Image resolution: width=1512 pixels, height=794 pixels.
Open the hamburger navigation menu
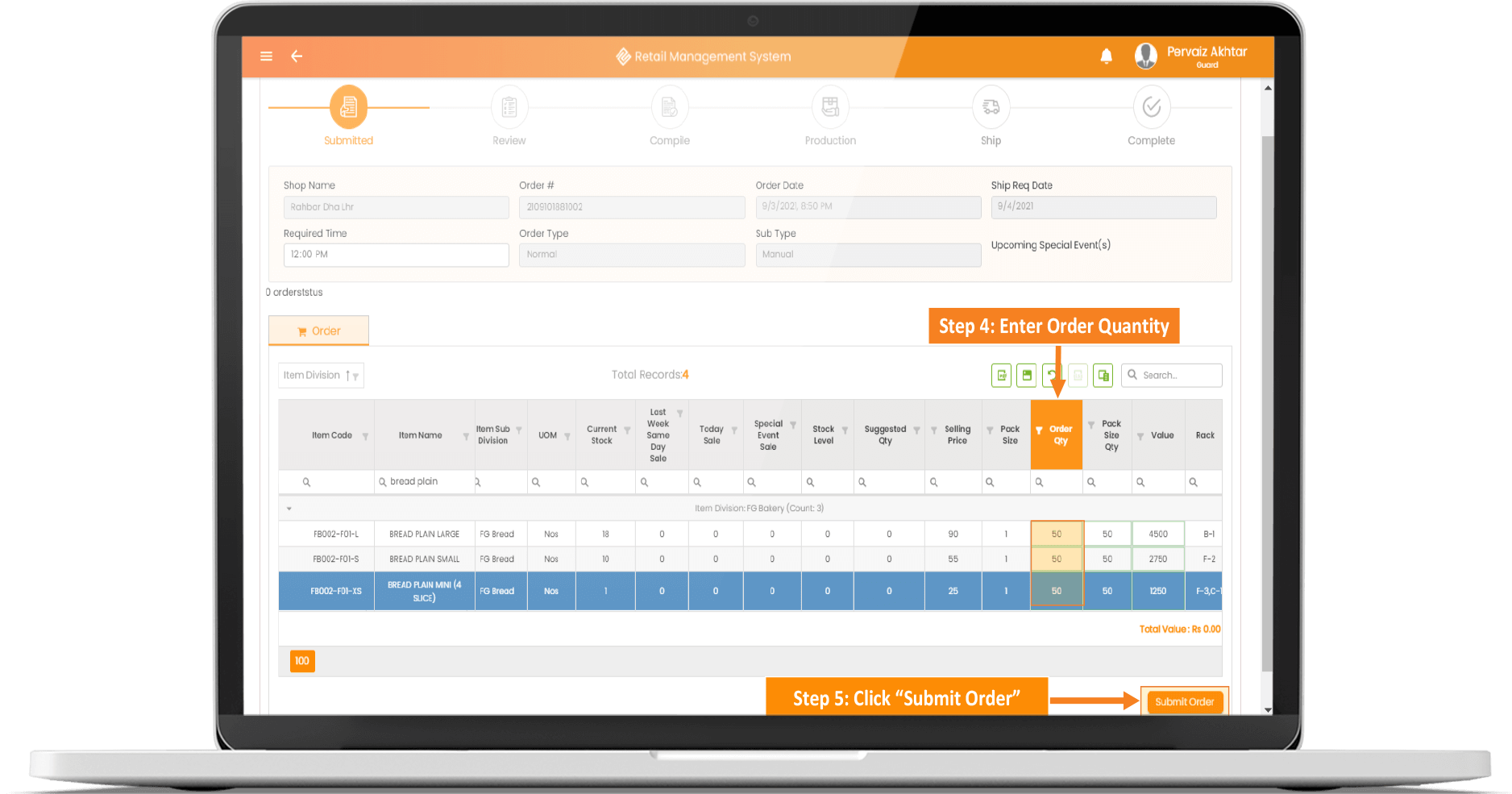(x=266, y=56)
